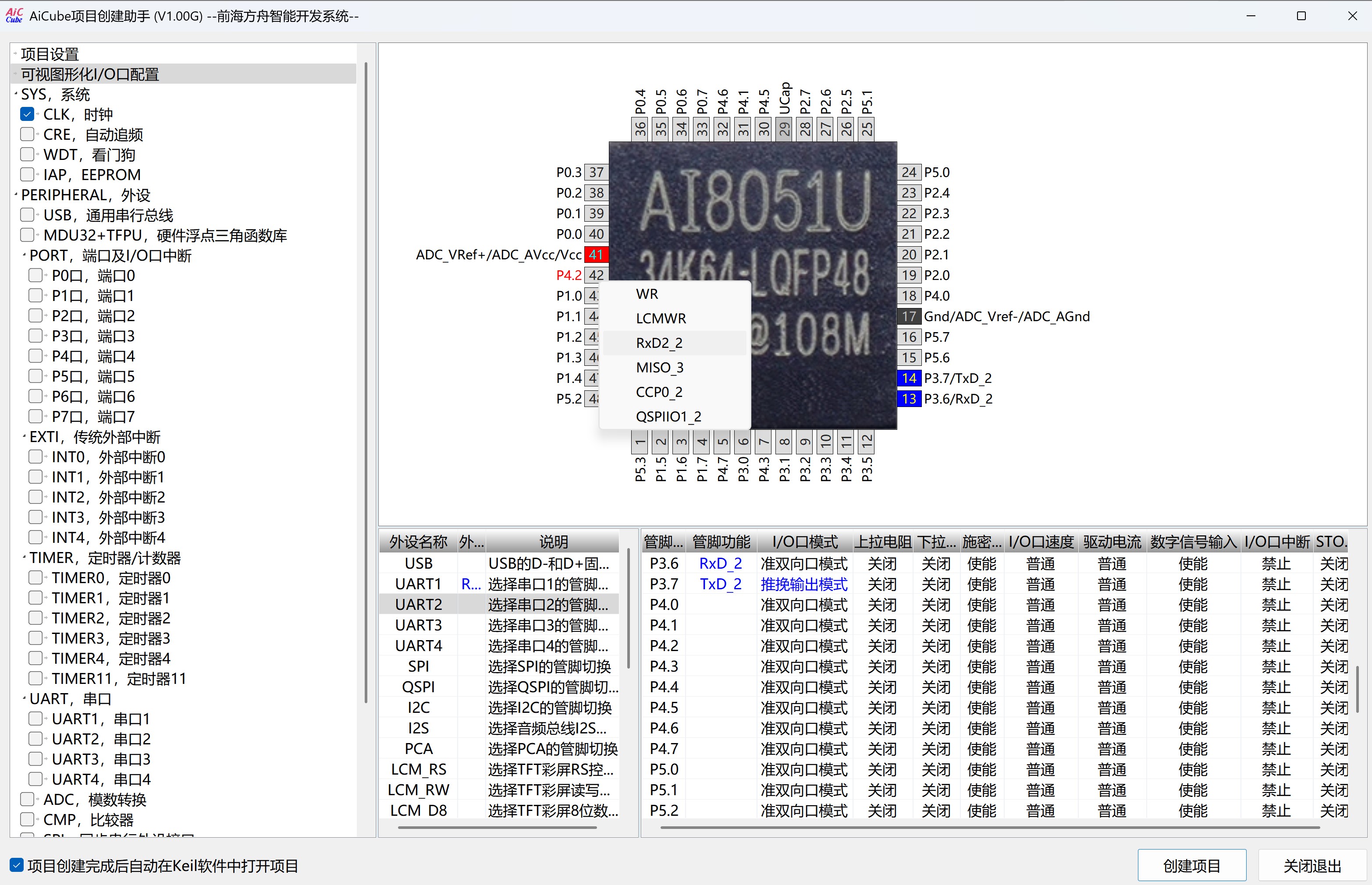Click pin 24 P5.0 box

tap(909, 173)
